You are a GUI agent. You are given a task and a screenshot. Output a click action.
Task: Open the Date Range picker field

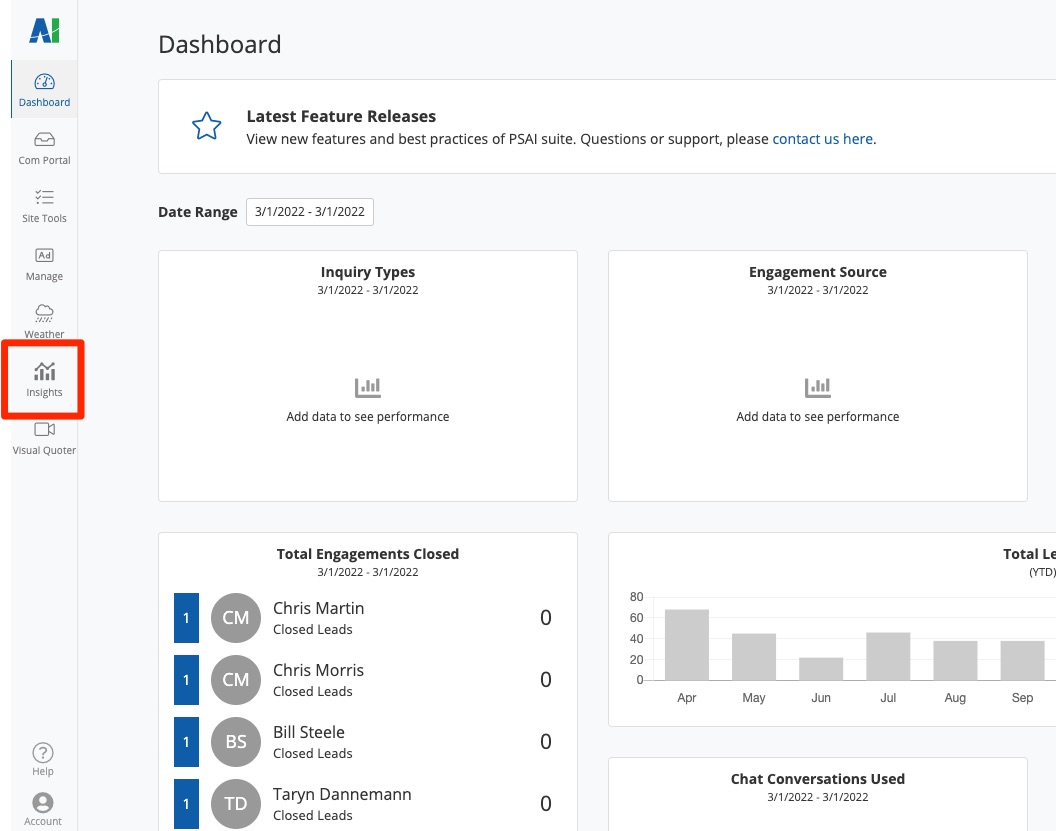click(310, 212)
